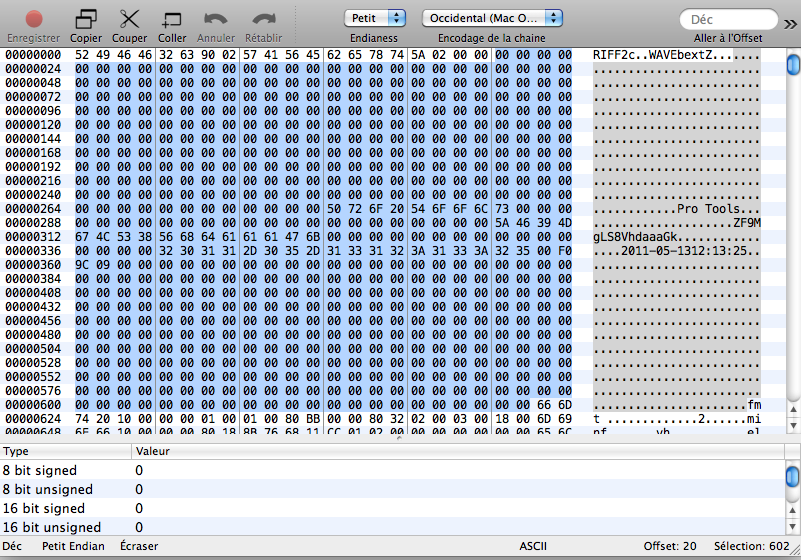Image resolution: width=801 pixels, height=560 pixels.
Task: Select the 8 bit signed row
Action: (x=40, y=470)
